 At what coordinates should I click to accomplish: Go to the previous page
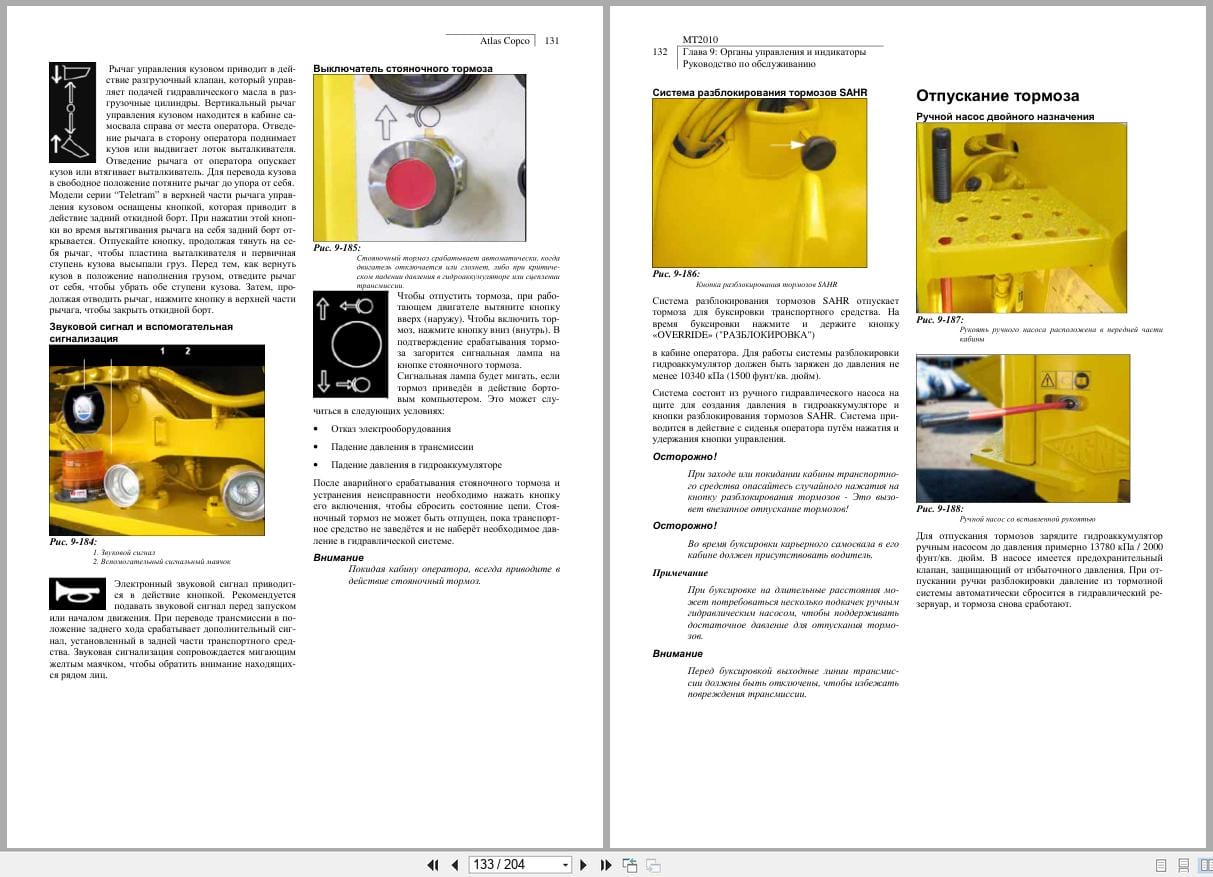click(x=455, y=865)
